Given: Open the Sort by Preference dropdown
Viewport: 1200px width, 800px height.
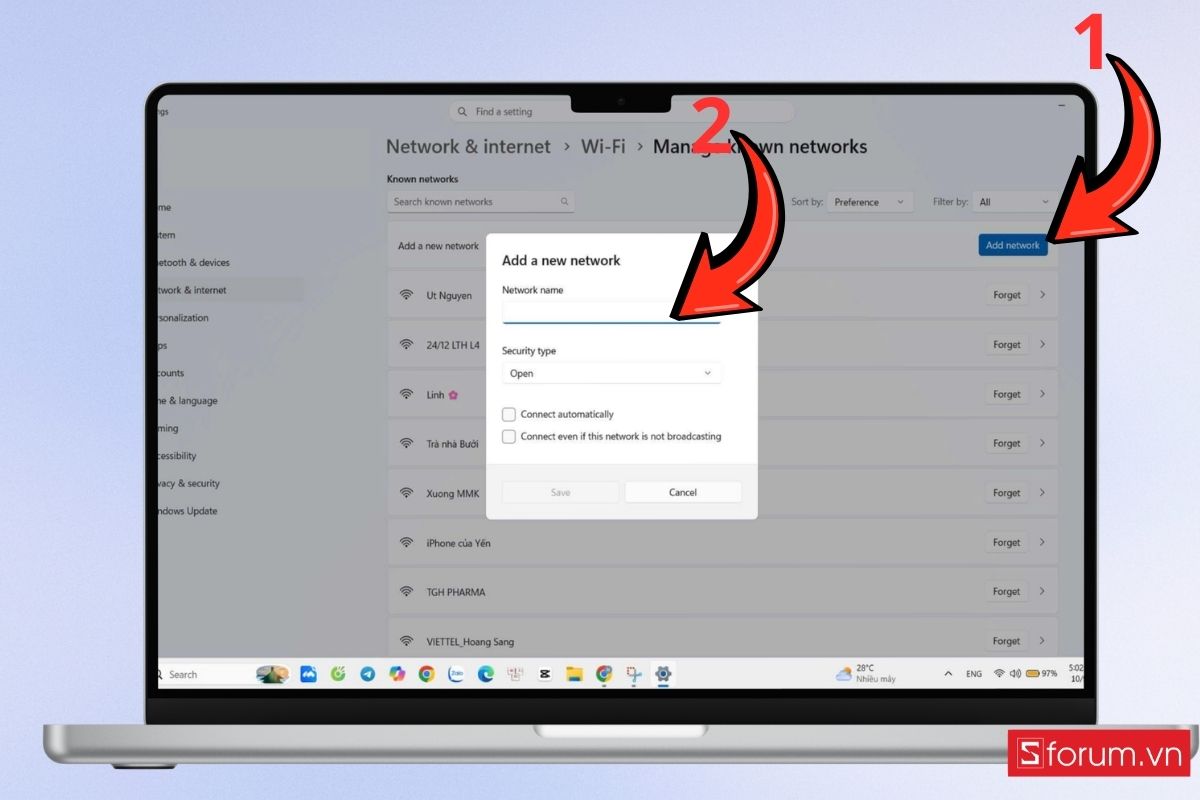Looking at the screenshot, I should tap(871, 202).
